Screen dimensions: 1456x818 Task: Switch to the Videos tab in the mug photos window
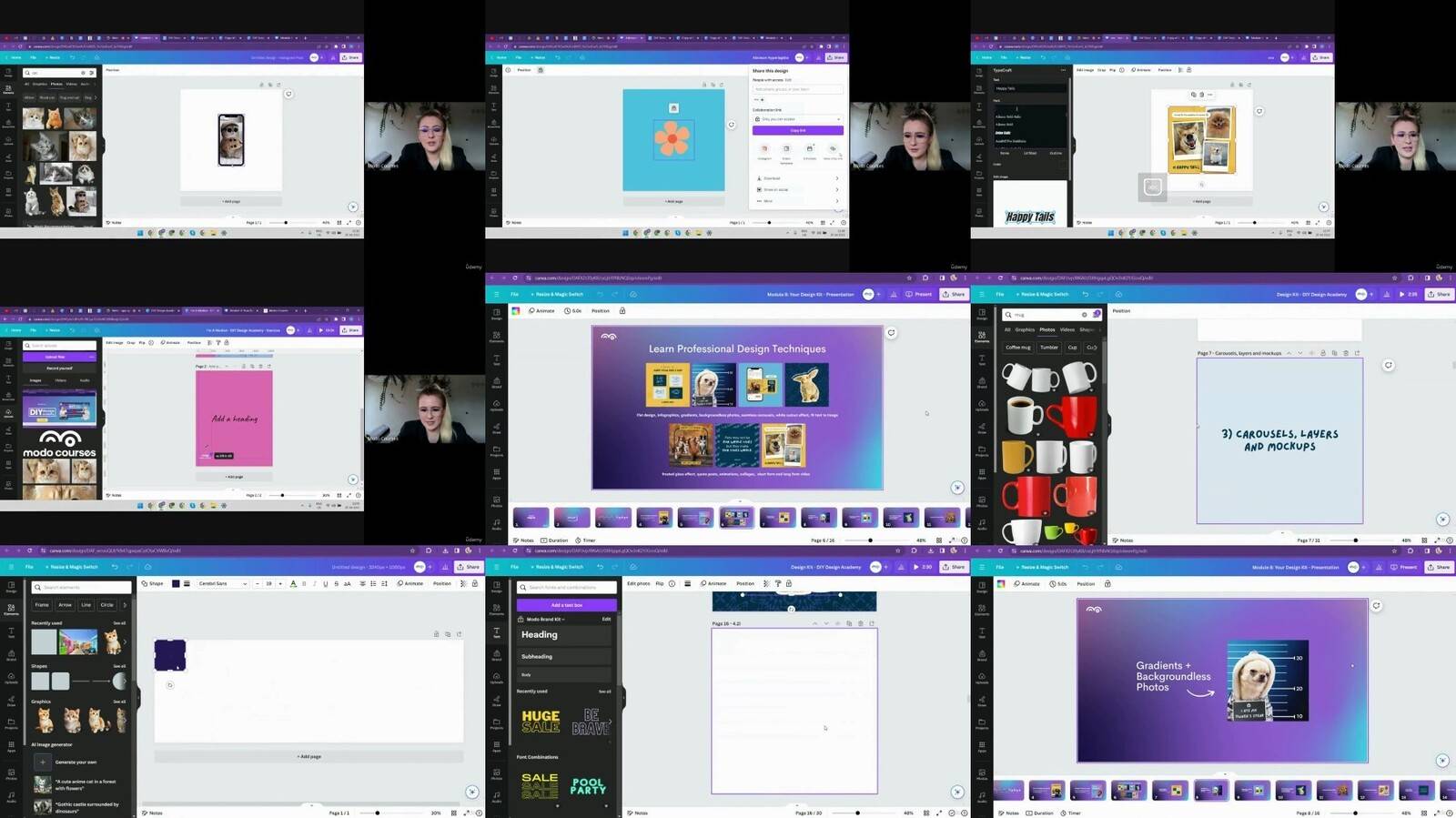(x=1067, y=329)
